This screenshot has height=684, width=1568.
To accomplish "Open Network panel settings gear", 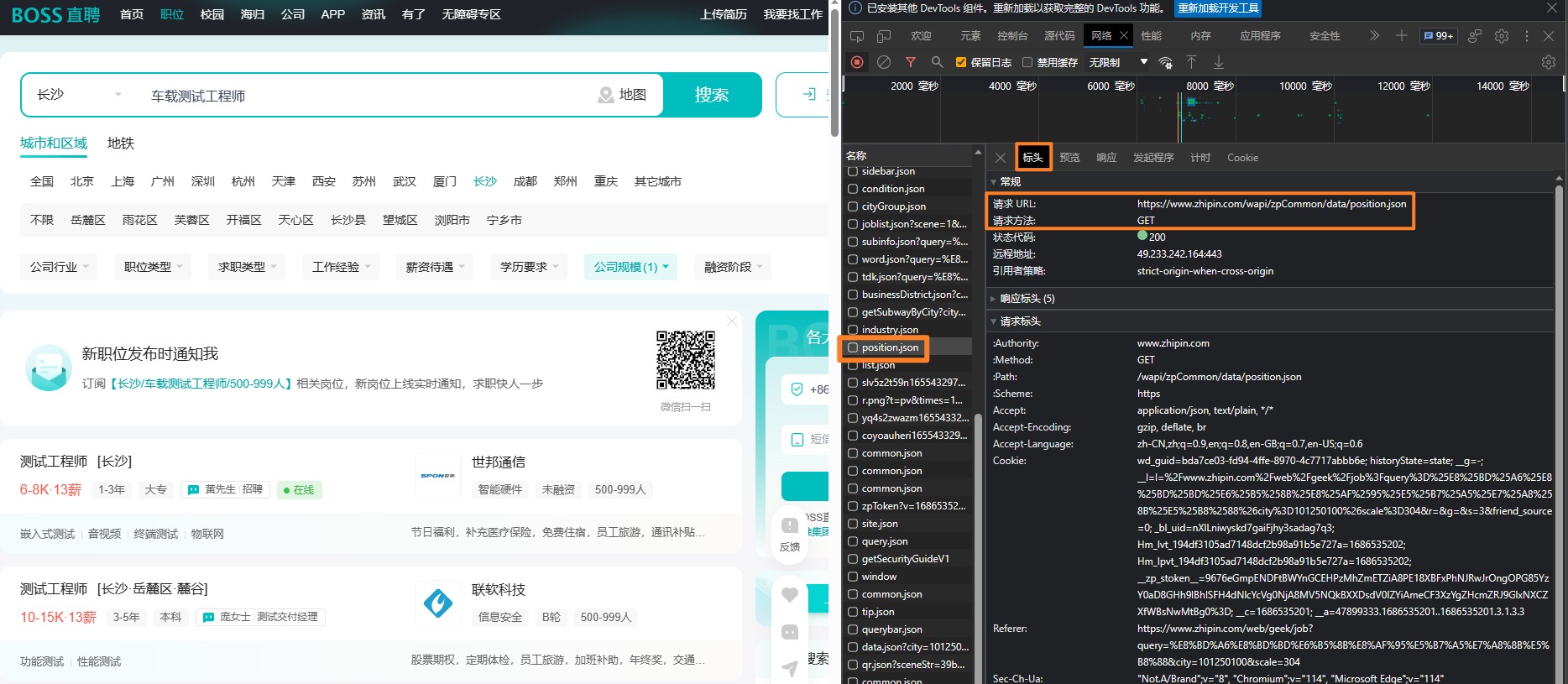I will point(1549,62).
